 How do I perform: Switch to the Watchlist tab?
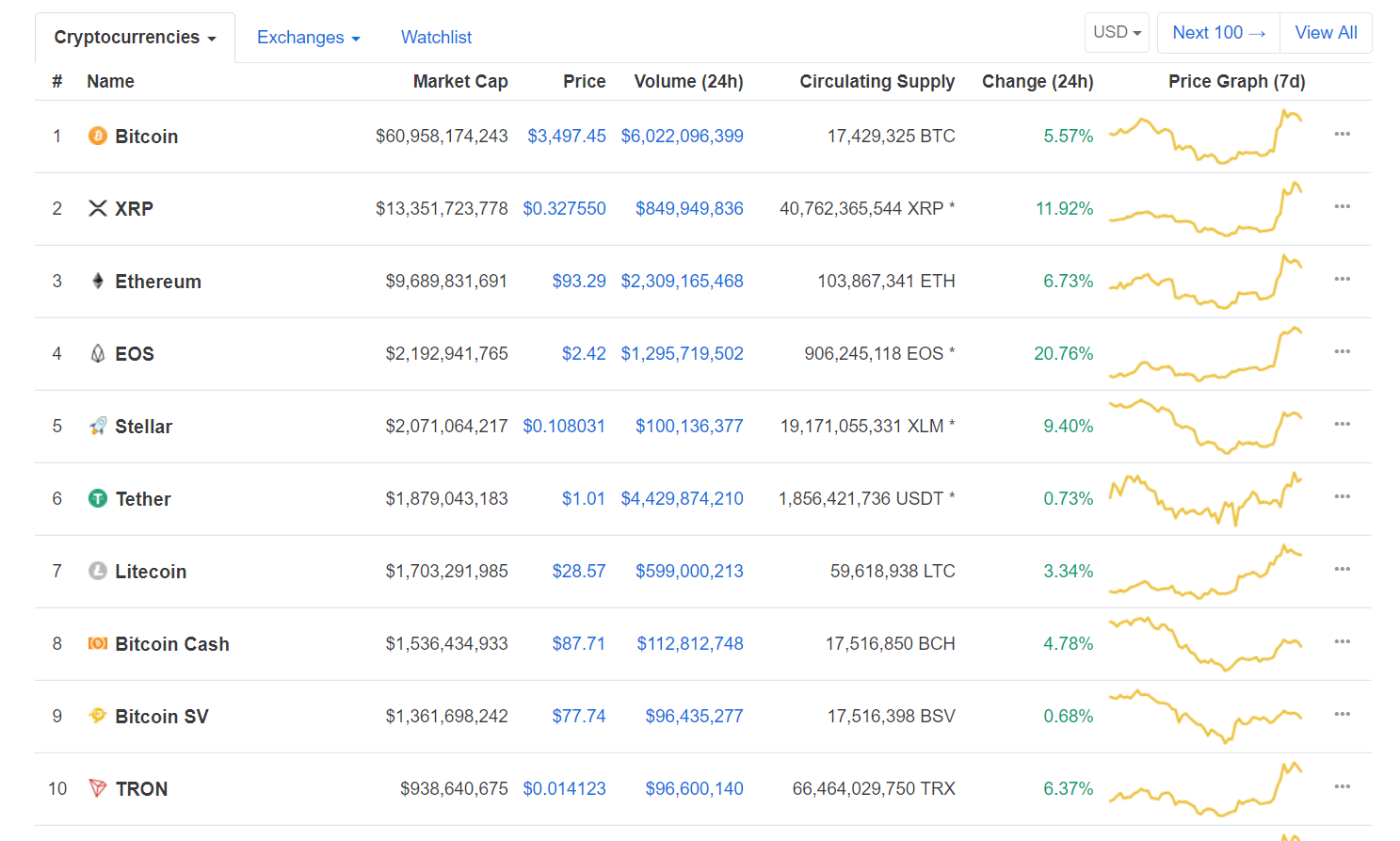[x=436, y=38]
